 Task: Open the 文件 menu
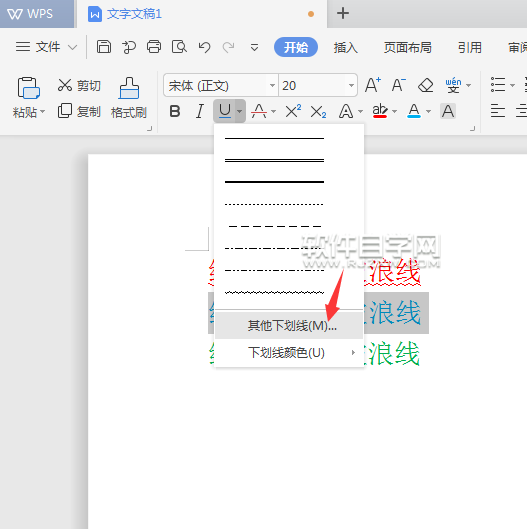click(x=47, y=47)
